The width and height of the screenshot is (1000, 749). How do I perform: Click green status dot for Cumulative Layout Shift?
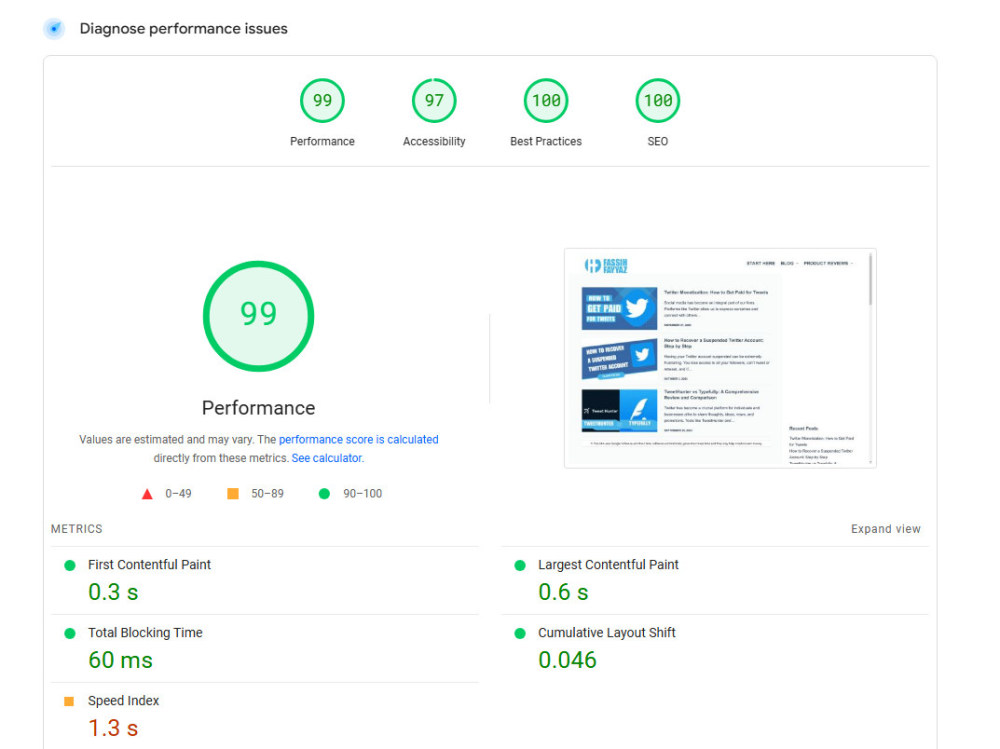(x=520, y=634)
